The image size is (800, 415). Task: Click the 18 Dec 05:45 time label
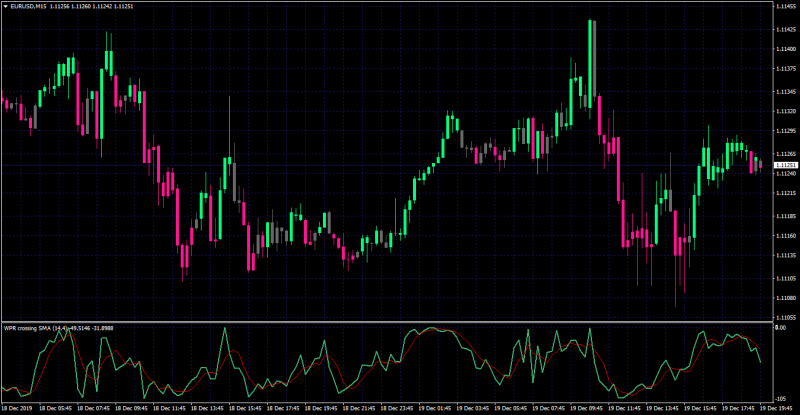point(55,408)
